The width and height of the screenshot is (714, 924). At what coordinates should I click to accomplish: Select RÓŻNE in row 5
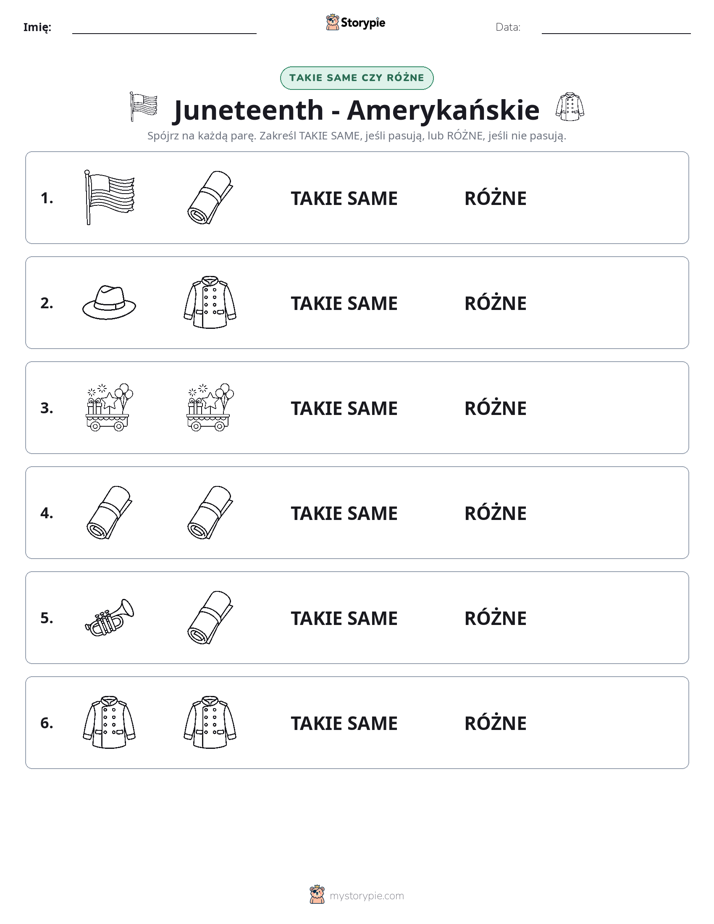495,618
